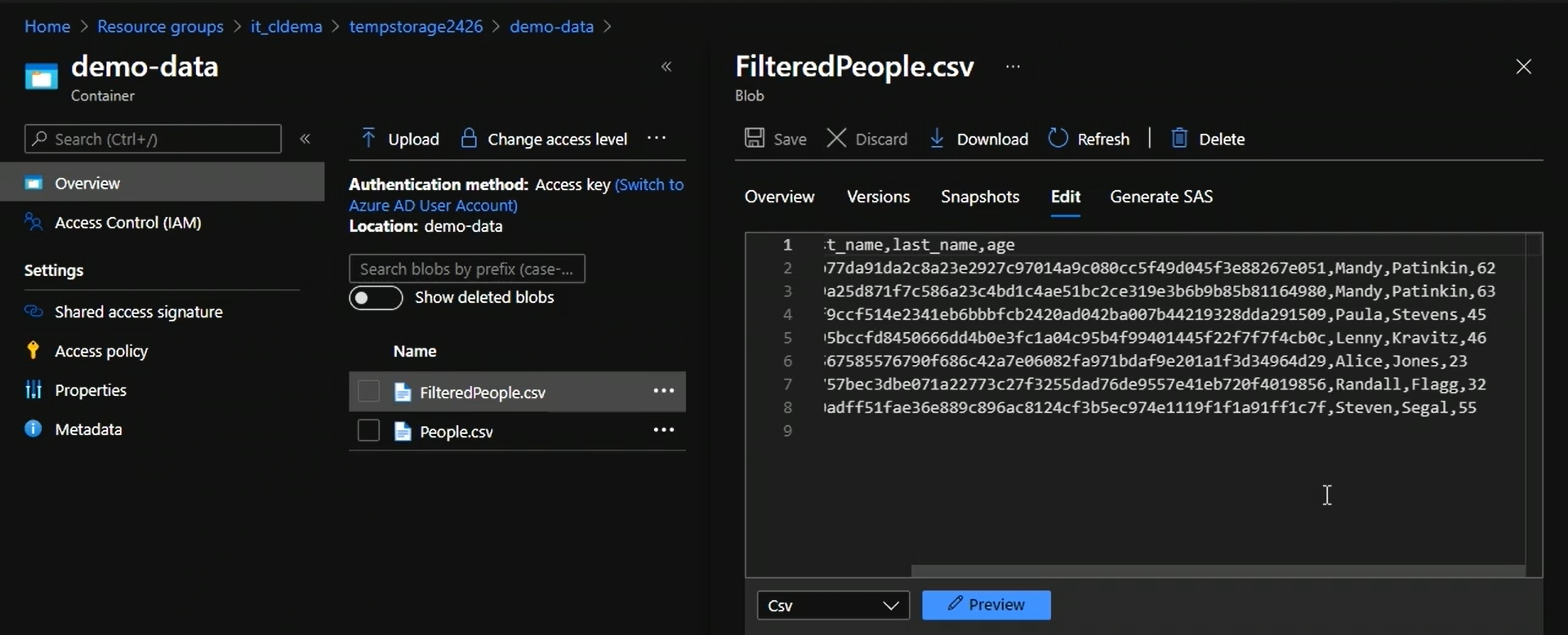
Task: Click the Upload arrow icon
Action: tap(368, 139)
